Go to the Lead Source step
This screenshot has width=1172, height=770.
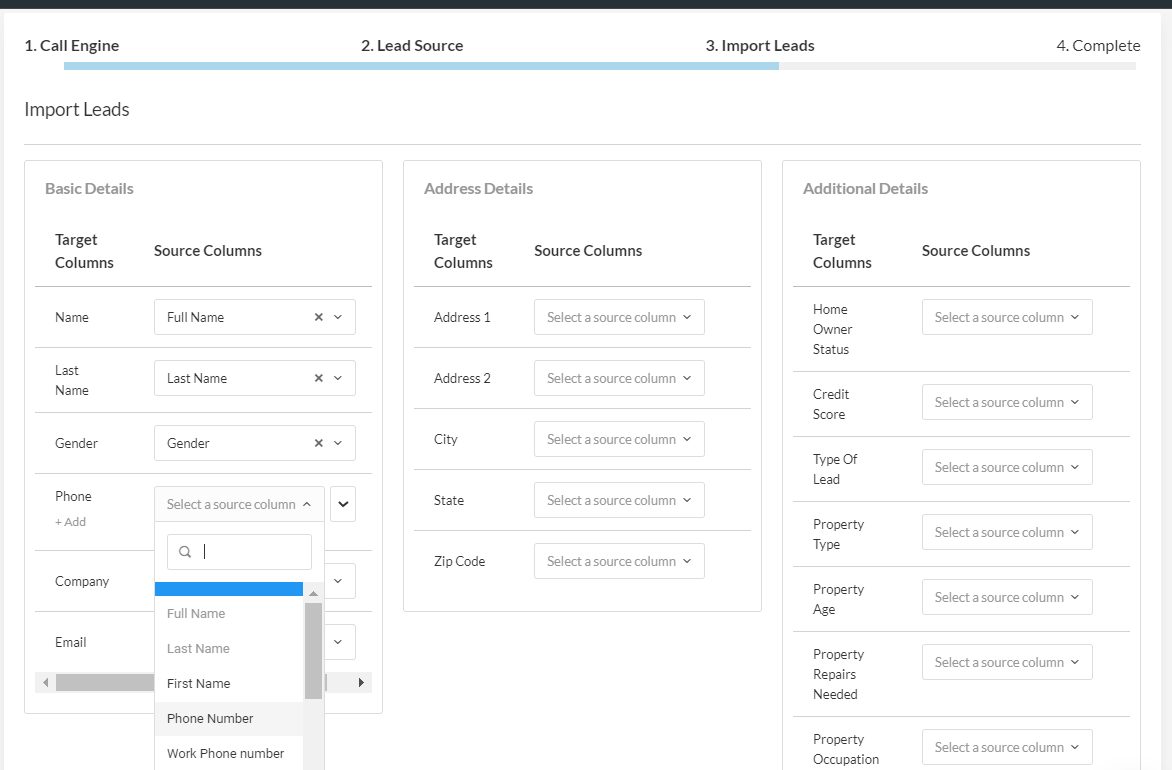pos(412,45)
